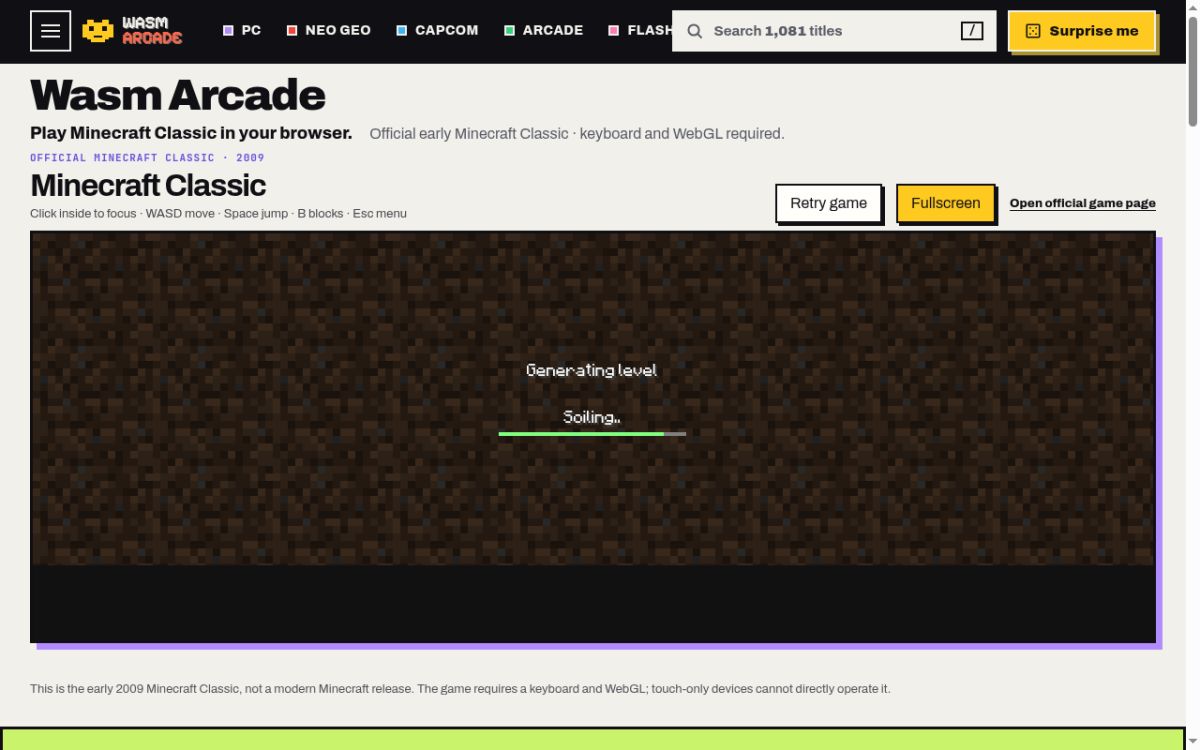Open the hamburger menu
The width and height of the screenshot is (1200, 750).
click(50, 31)
